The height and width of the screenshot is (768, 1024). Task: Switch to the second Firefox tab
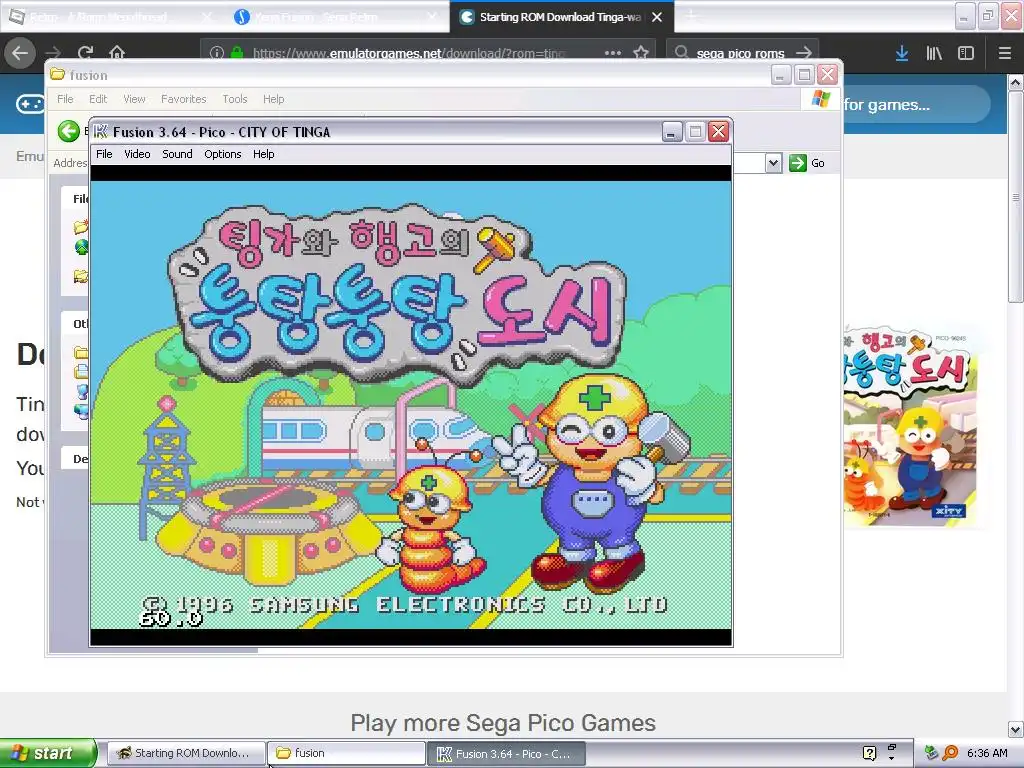(x=335, y=17)
